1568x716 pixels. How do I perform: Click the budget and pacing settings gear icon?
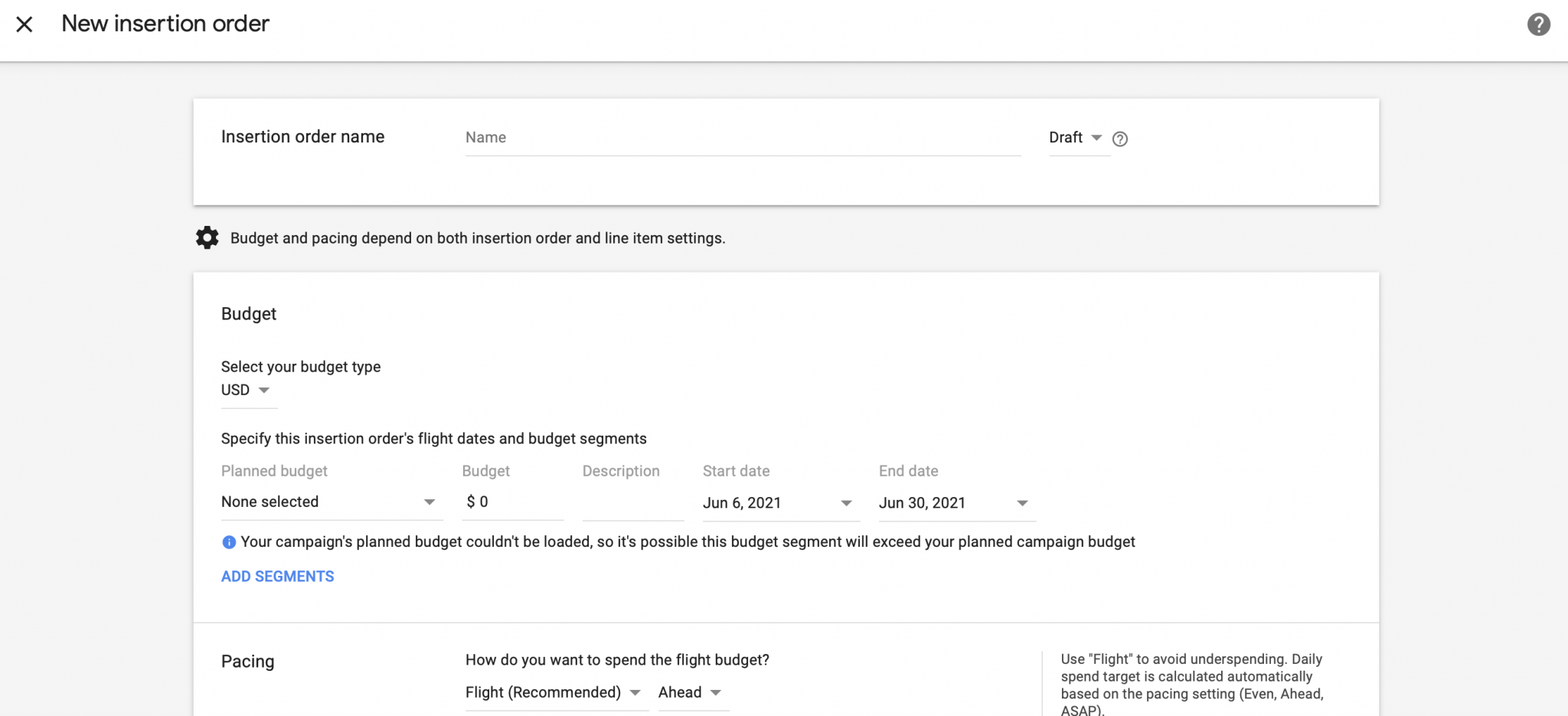(x=205, y=237)
